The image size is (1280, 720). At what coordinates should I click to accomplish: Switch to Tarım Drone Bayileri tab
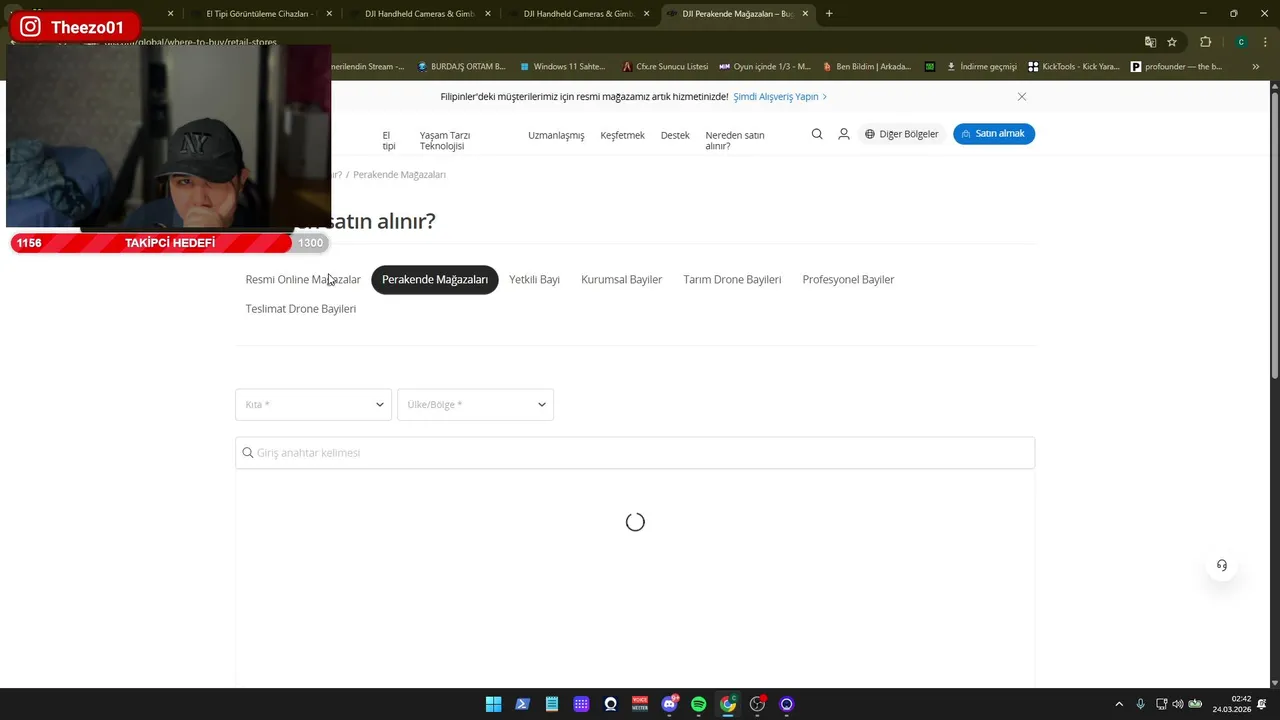(x=732, y=280)
